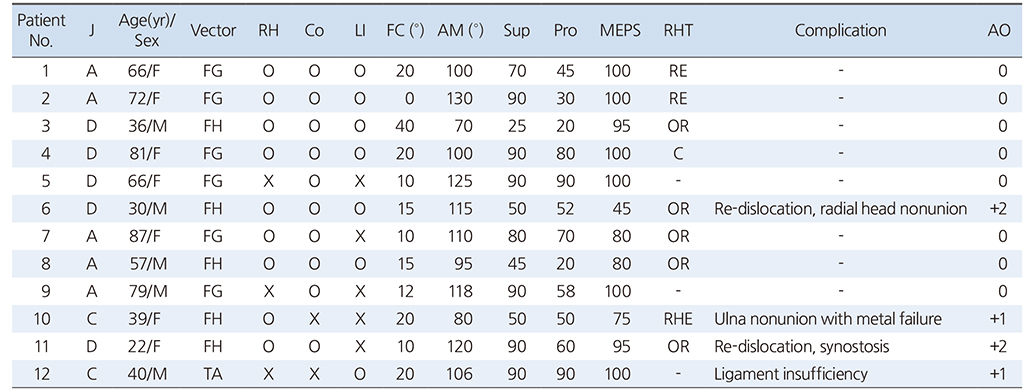
Task: Click the RHT column header
Action: [677, 32]
